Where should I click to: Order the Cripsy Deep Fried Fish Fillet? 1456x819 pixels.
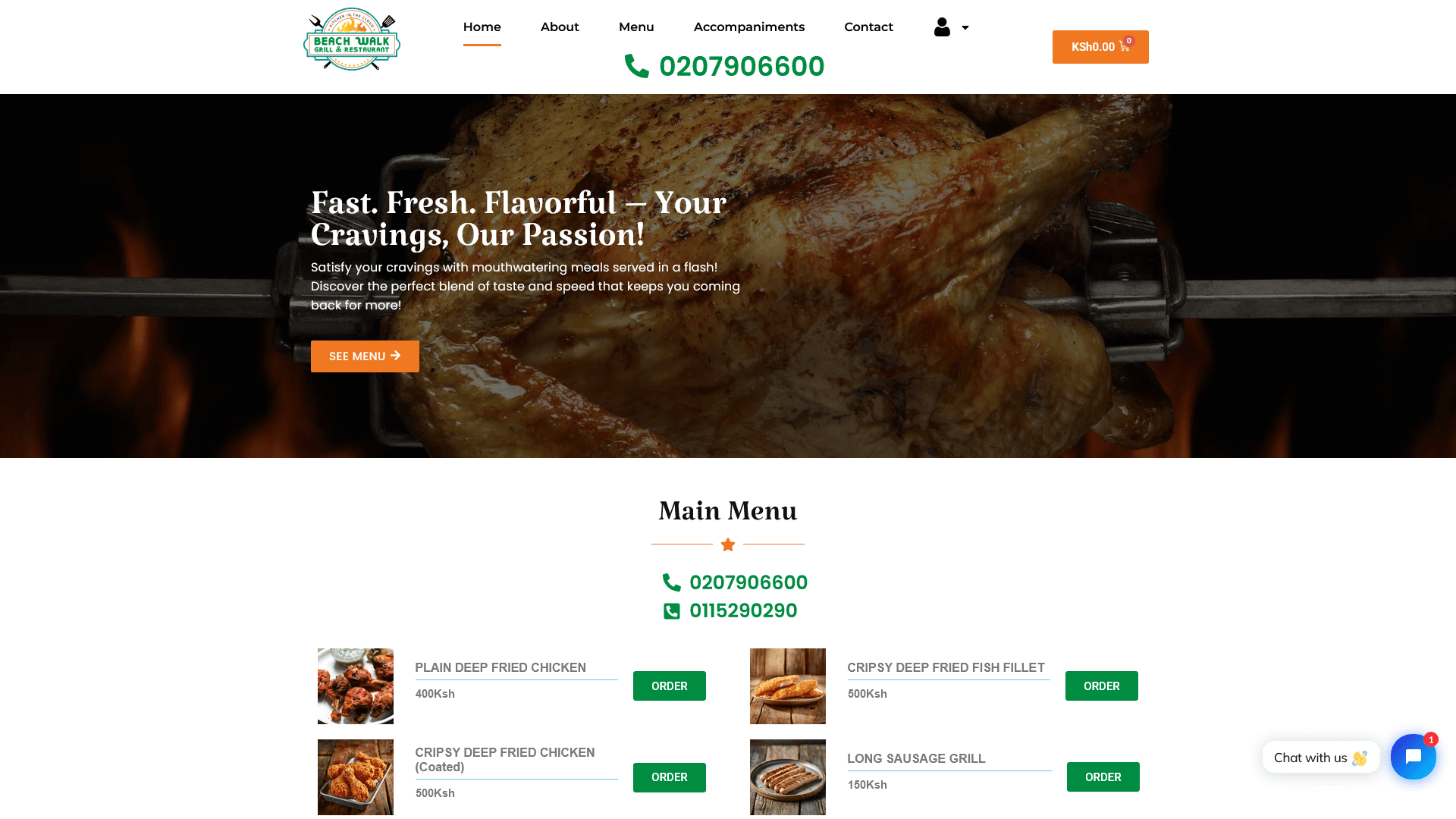[x=1101, y=686]
